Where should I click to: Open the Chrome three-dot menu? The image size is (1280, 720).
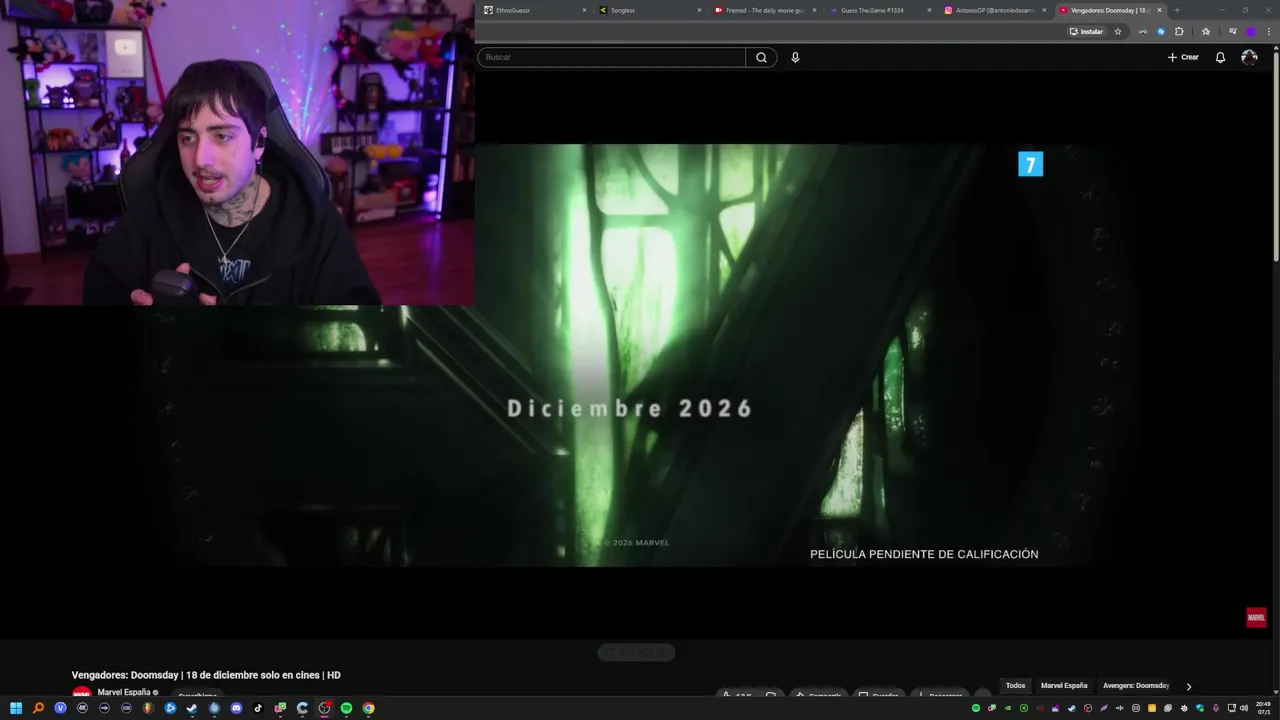coord(1269,32)
